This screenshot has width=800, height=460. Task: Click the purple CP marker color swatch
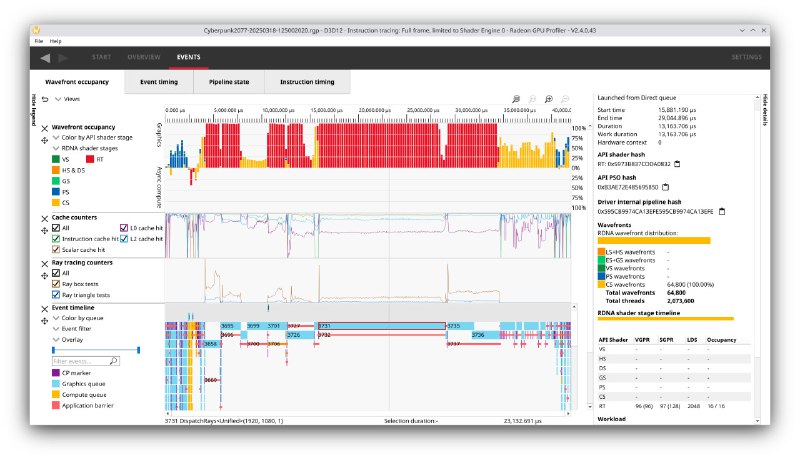(56, 373)
